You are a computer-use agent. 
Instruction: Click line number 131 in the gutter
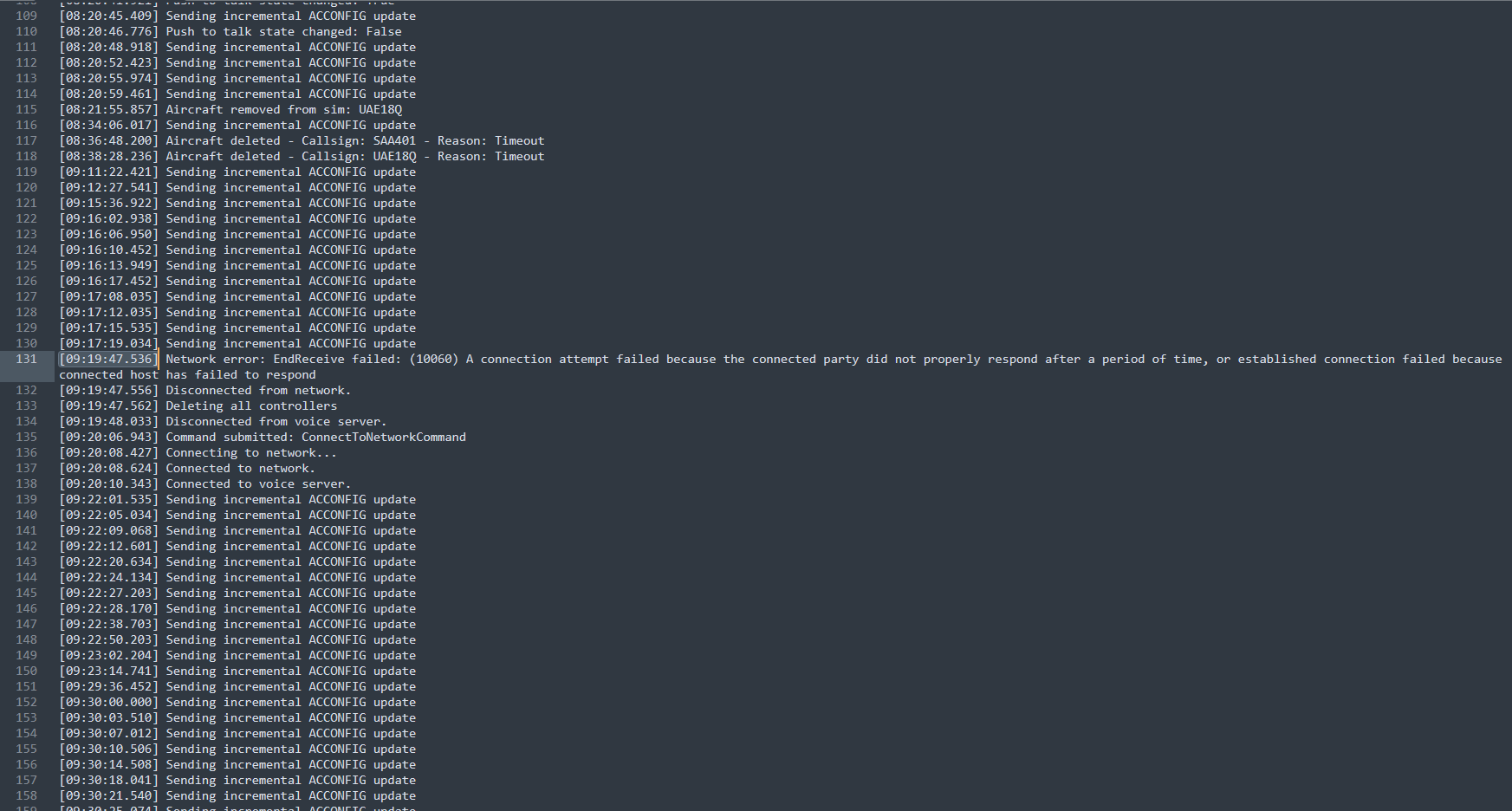click(x=27, y=359)
